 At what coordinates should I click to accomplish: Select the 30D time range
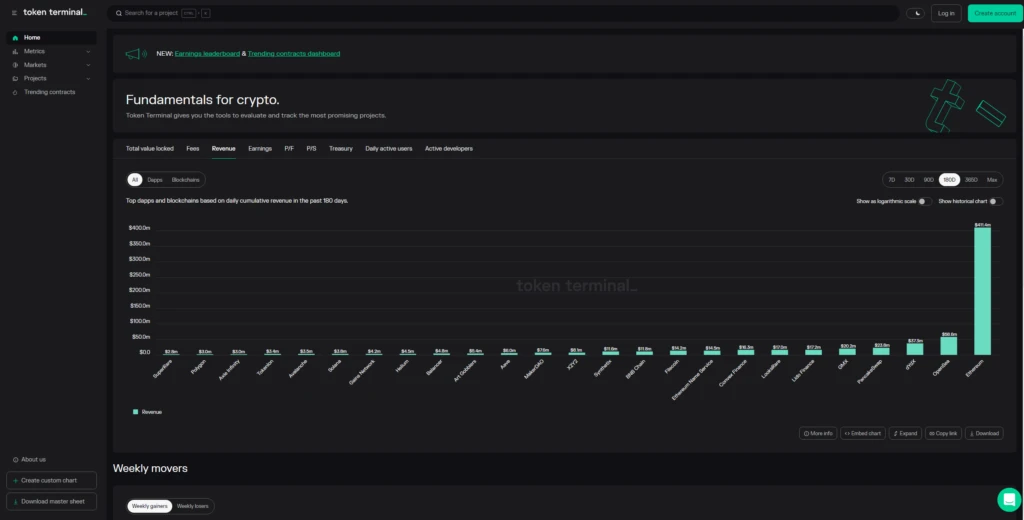click(909, 180)
